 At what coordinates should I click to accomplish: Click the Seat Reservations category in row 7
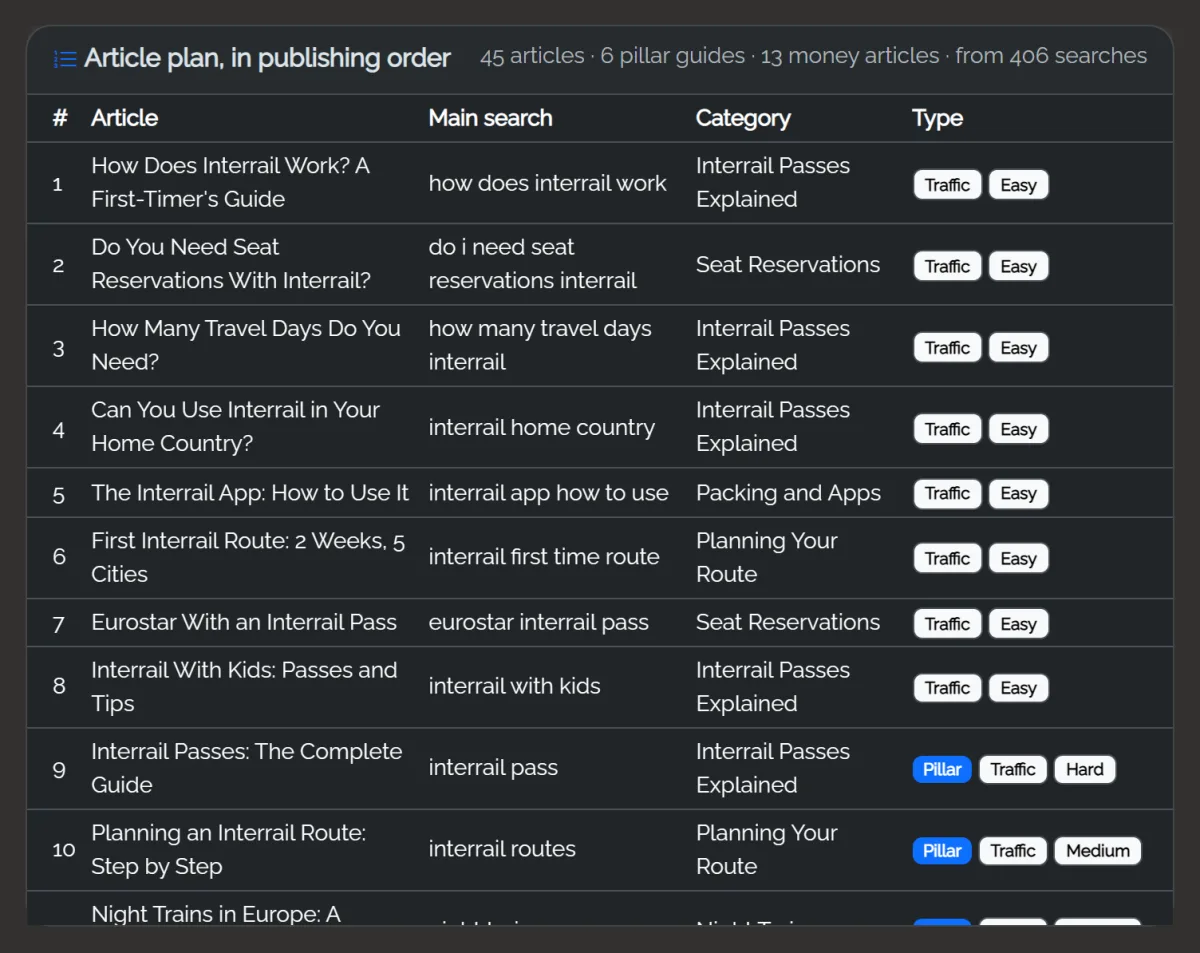(788, 622)
